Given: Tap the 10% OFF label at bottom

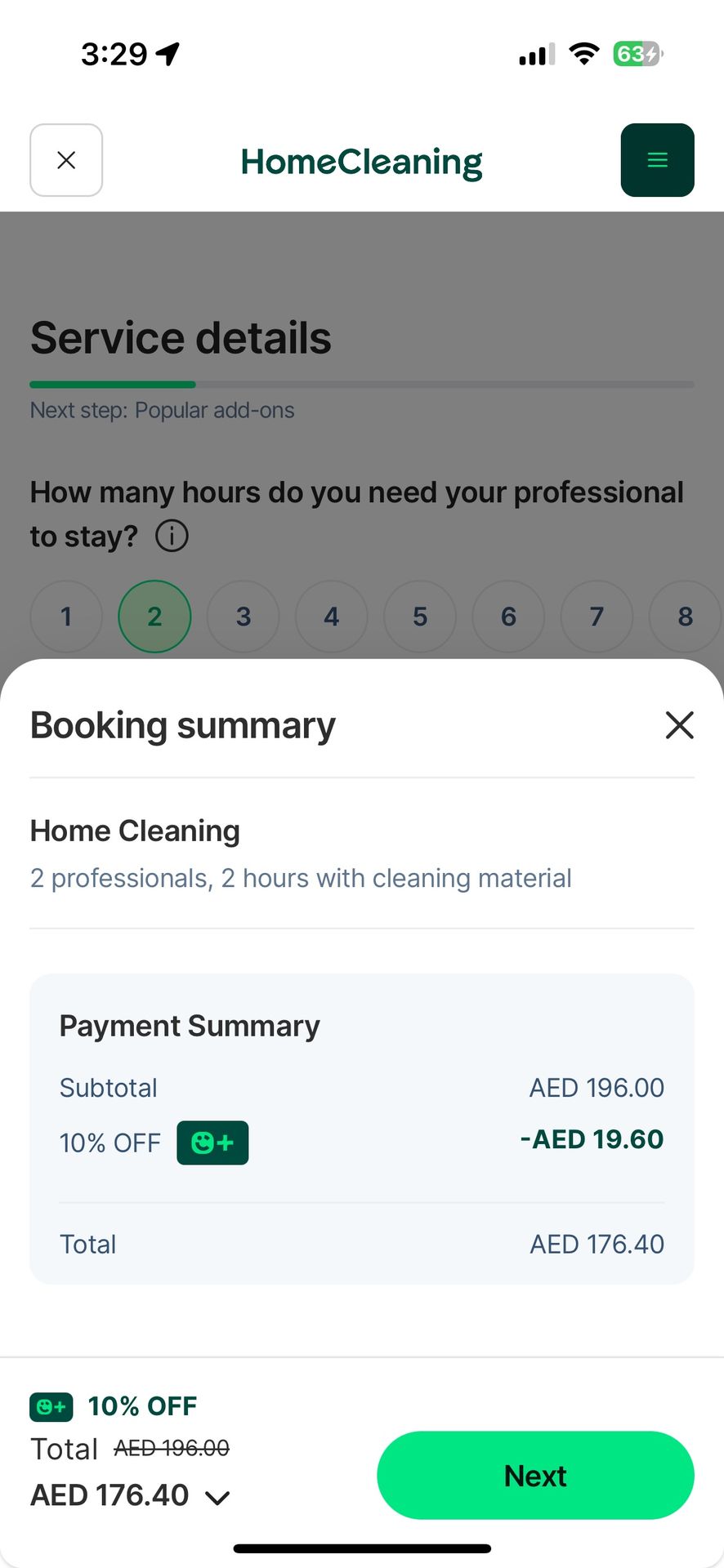Looking at the screenshot, I should (142, 1406).
